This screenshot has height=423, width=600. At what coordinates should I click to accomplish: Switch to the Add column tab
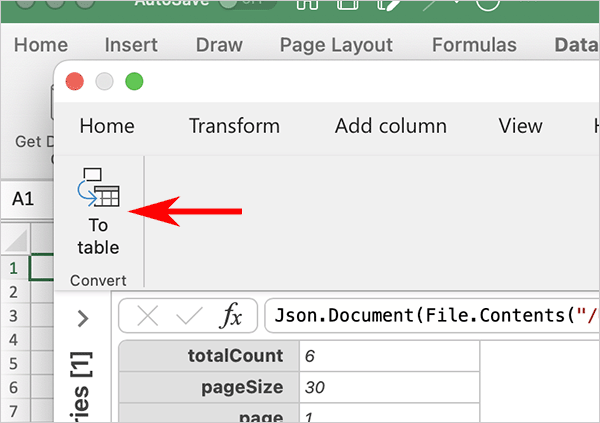pos(390,126)
